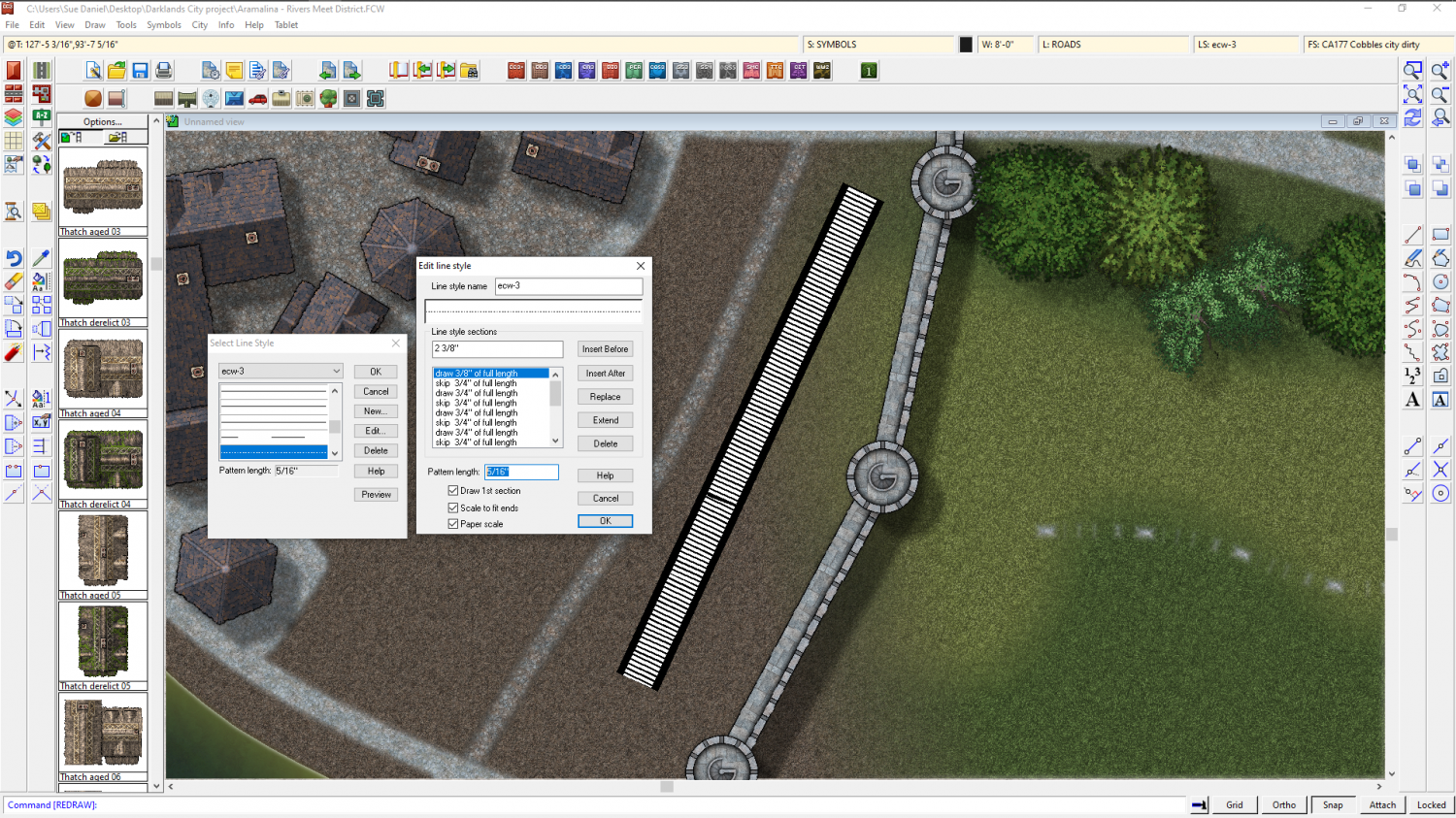The height and width of the screenshot is (818, 1456).
Task: Select the Erase tool
Action: [14, 281]
